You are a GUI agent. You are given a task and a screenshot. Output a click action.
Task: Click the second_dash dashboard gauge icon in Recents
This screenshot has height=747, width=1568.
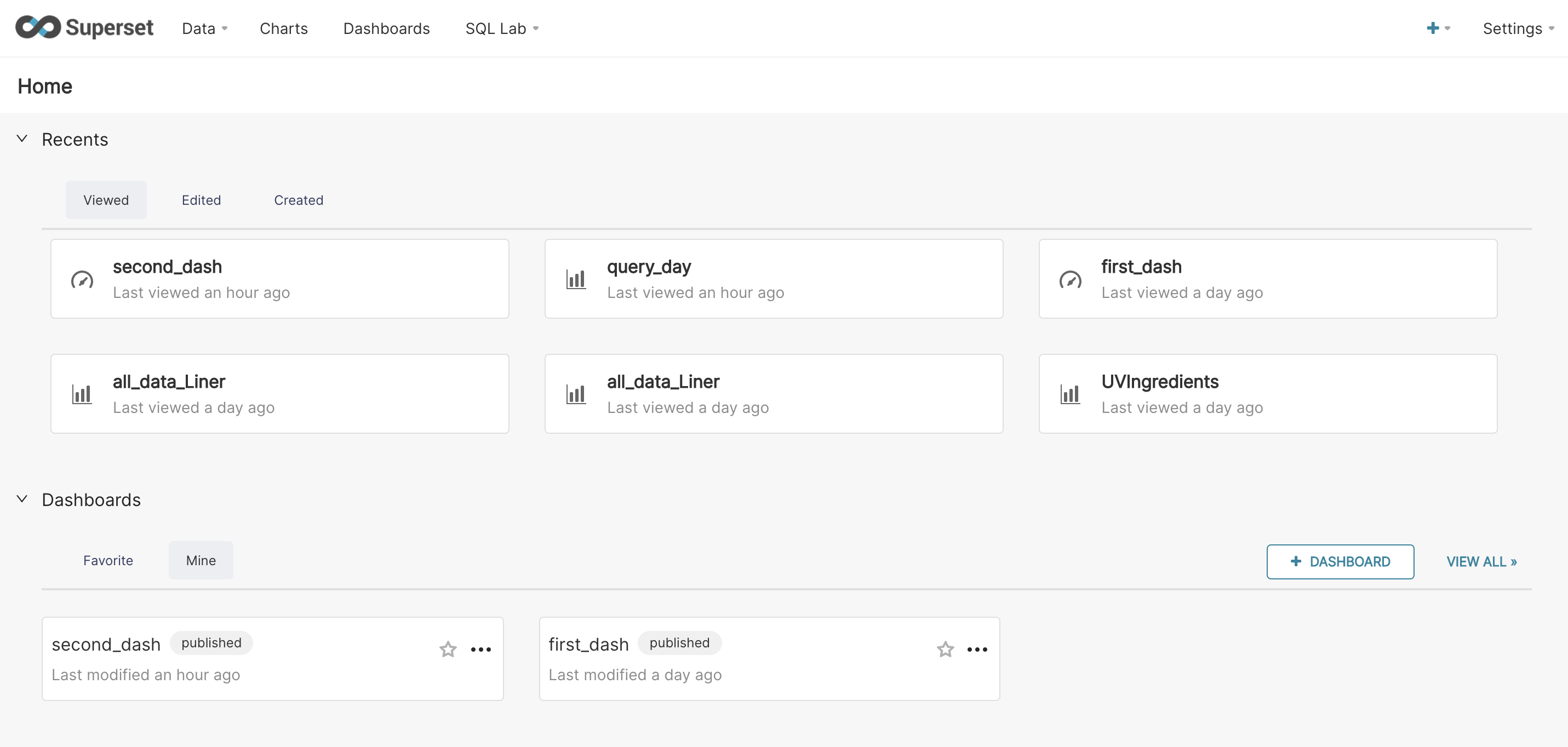pyautogui.click(x=82, y=279)
